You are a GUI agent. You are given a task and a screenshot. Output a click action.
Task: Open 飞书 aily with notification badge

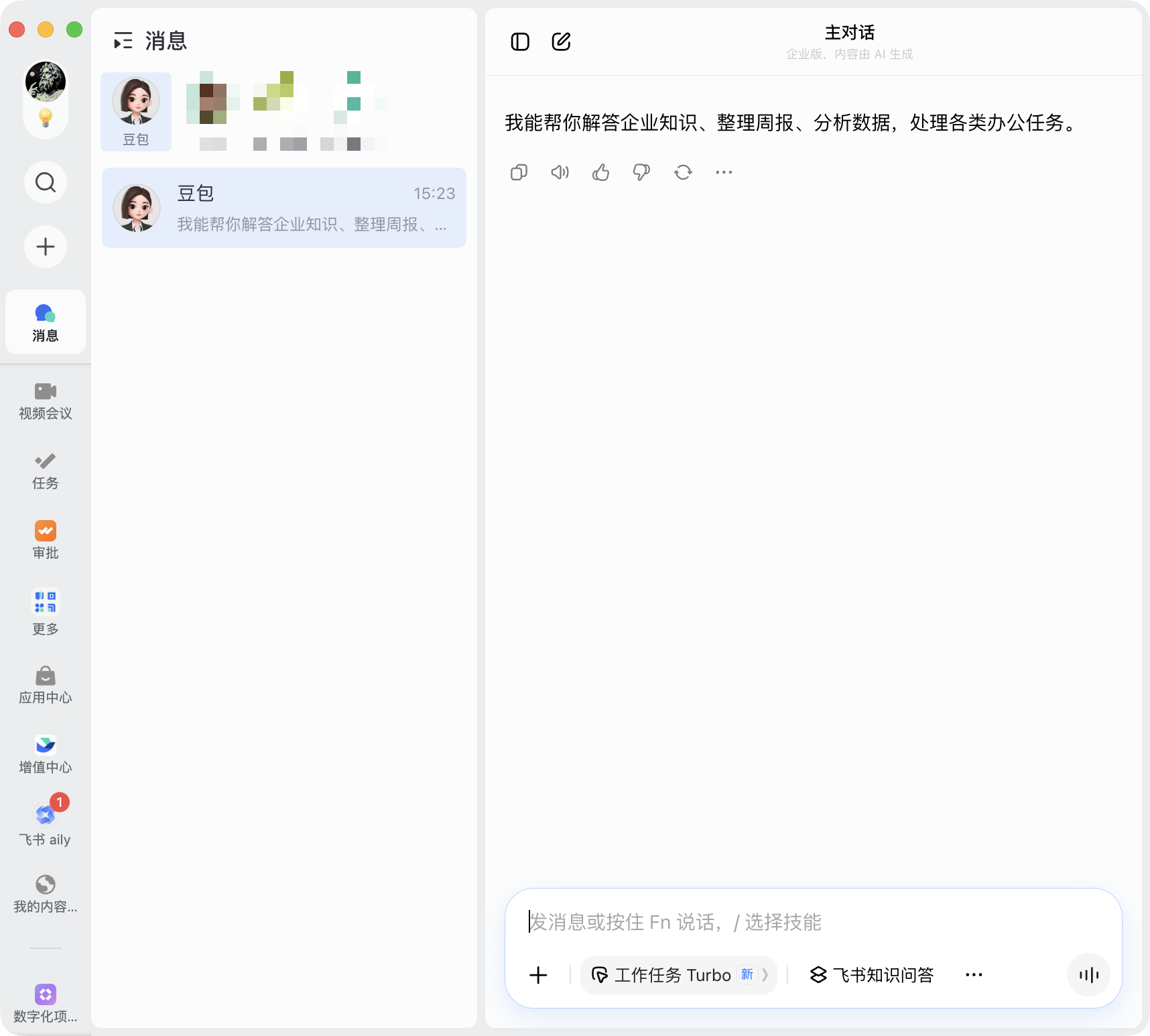[x=46, y=822]
